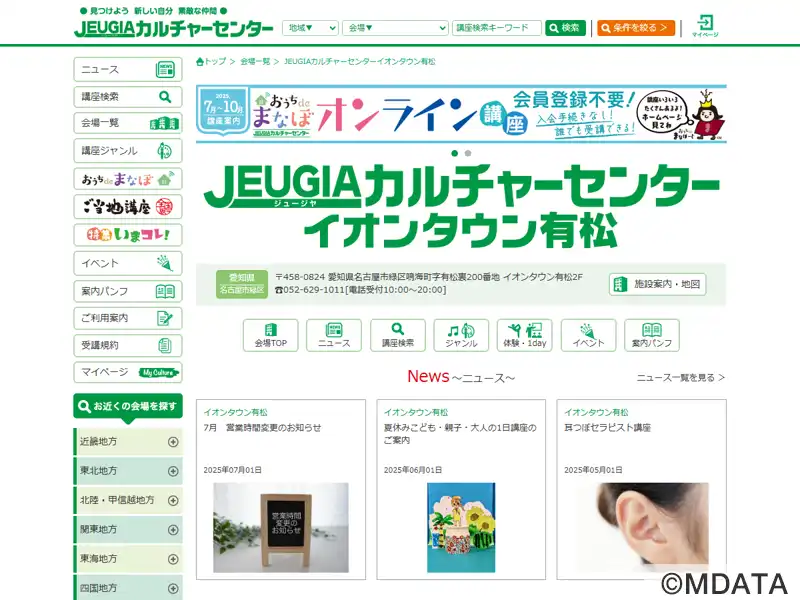The image size is (800, 600).
Task: Open the 案内パンフ icon button below address
Action: [652, 335]
